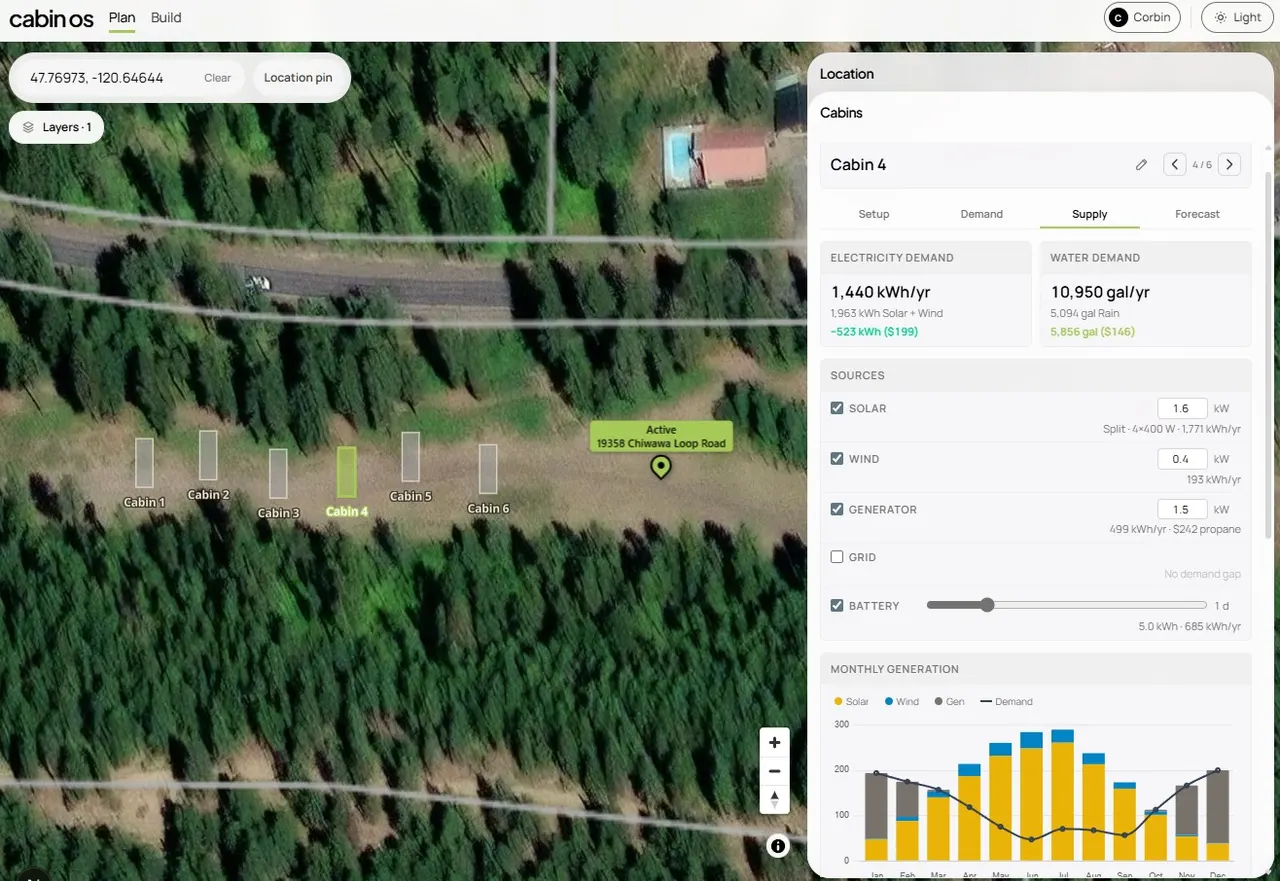Zoom in on the map with plus button

point(774,743)
